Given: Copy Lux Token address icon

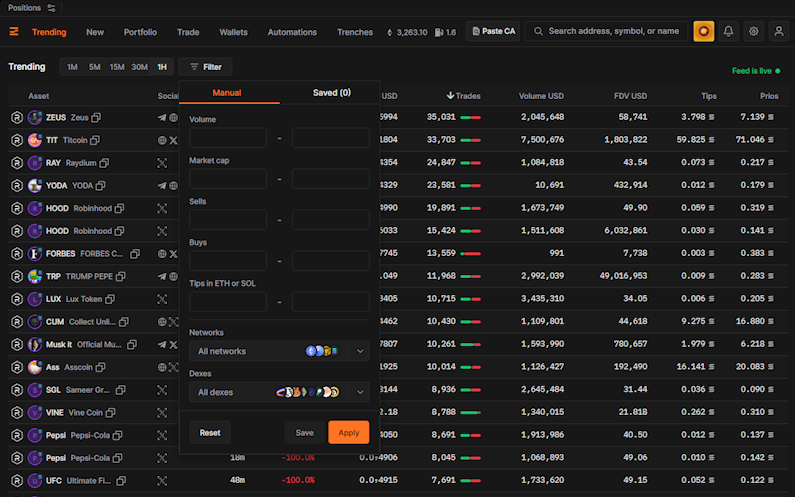Looking at the screenshot, I should (110, 299).
